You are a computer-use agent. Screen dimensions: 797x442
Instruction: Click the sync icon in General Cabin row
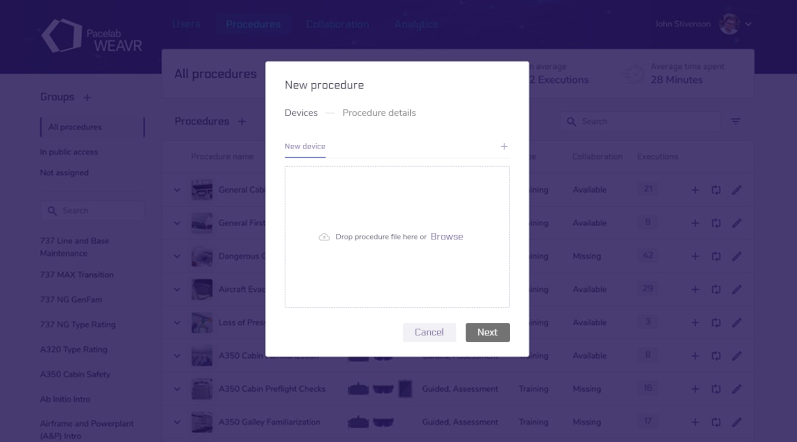pyautogui.click(x=716, y=190)
